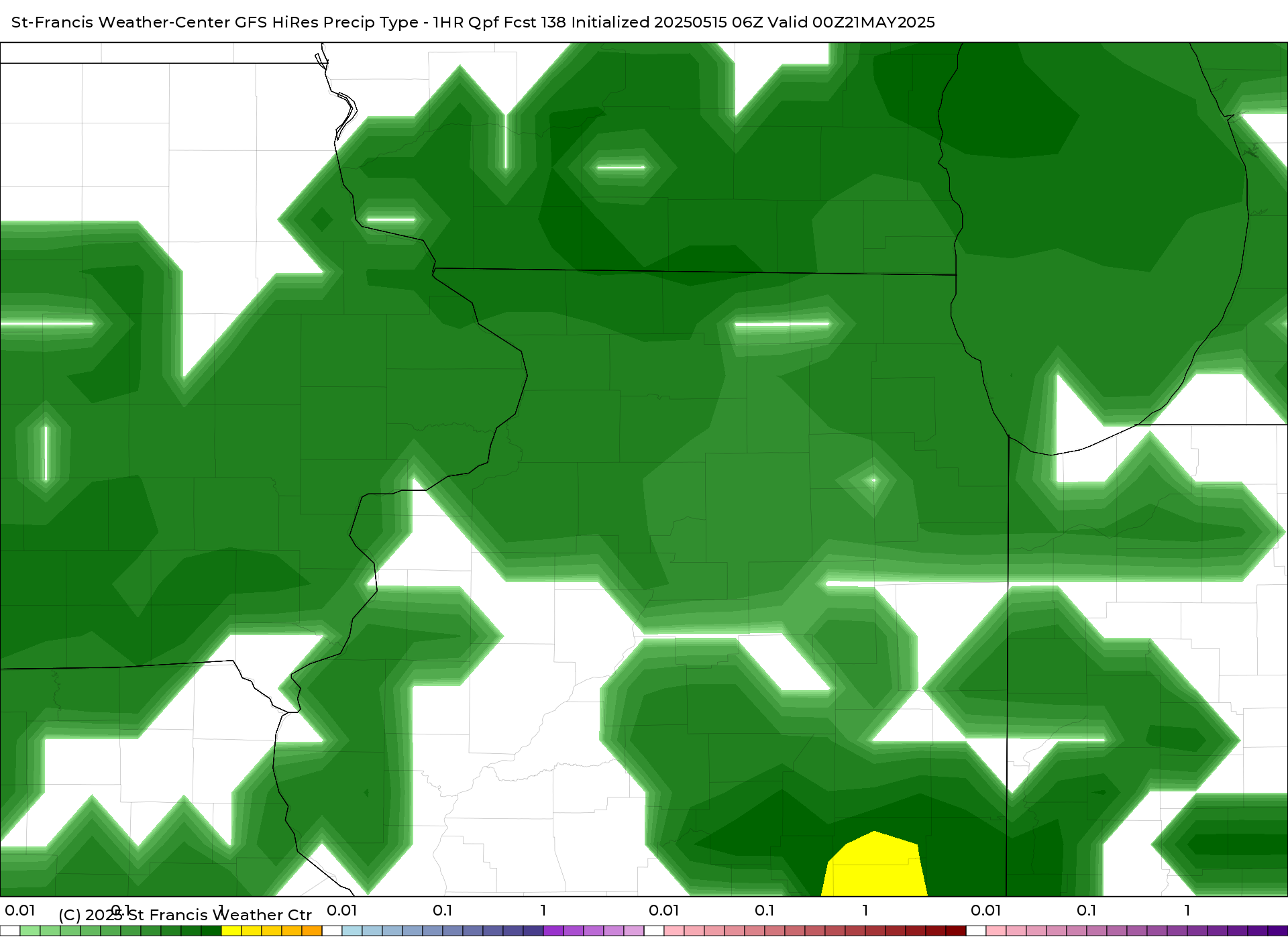The height and width of the screenshot is (939, 1288).
Task: Click the map title text at the top
Action: point(473,22)
